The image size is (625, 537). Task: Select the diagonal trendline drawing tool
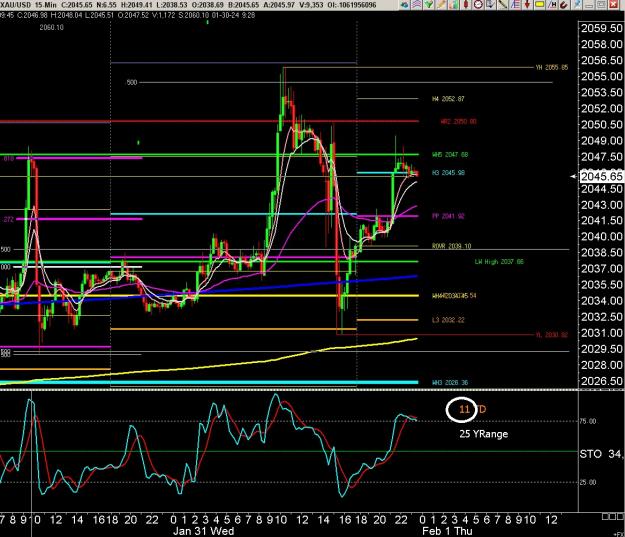[503, 4]
